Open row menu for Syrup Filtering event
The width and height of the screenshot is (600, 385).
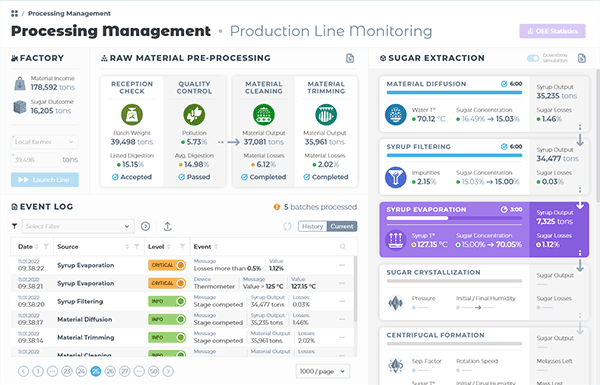pyautogui.click(x=342, y=301)
